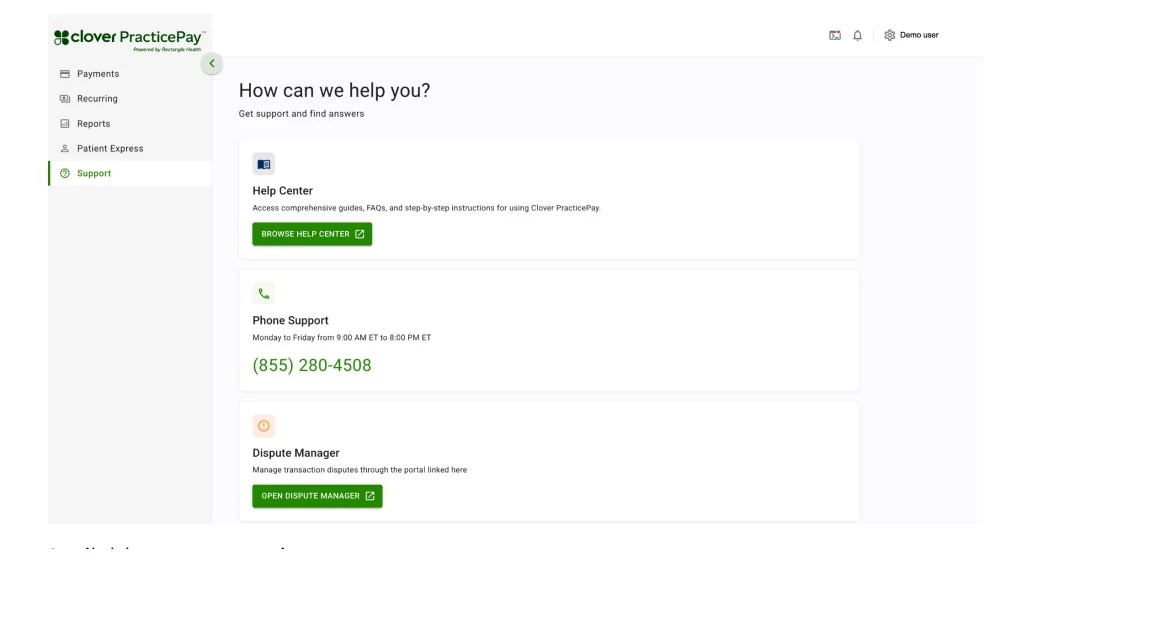Click the Phone Support phone icon
Viewport: 1152px width, 642px height.
coord(264,294)
